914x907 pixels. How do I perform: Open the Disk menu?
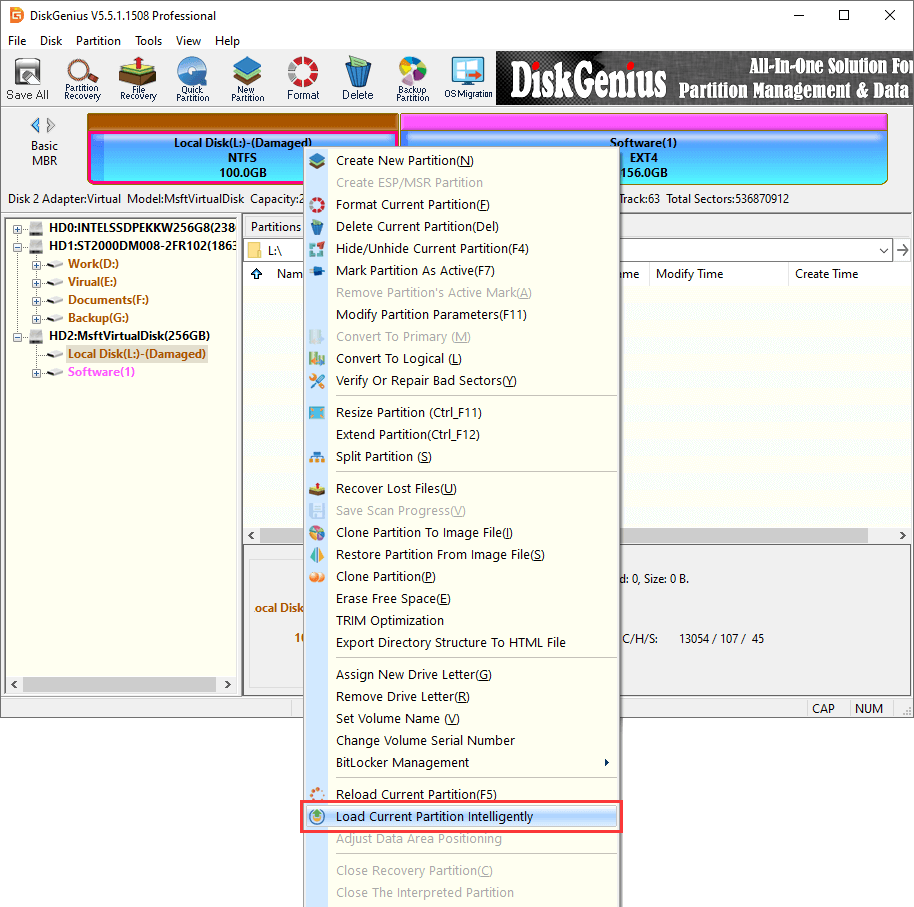51,41
